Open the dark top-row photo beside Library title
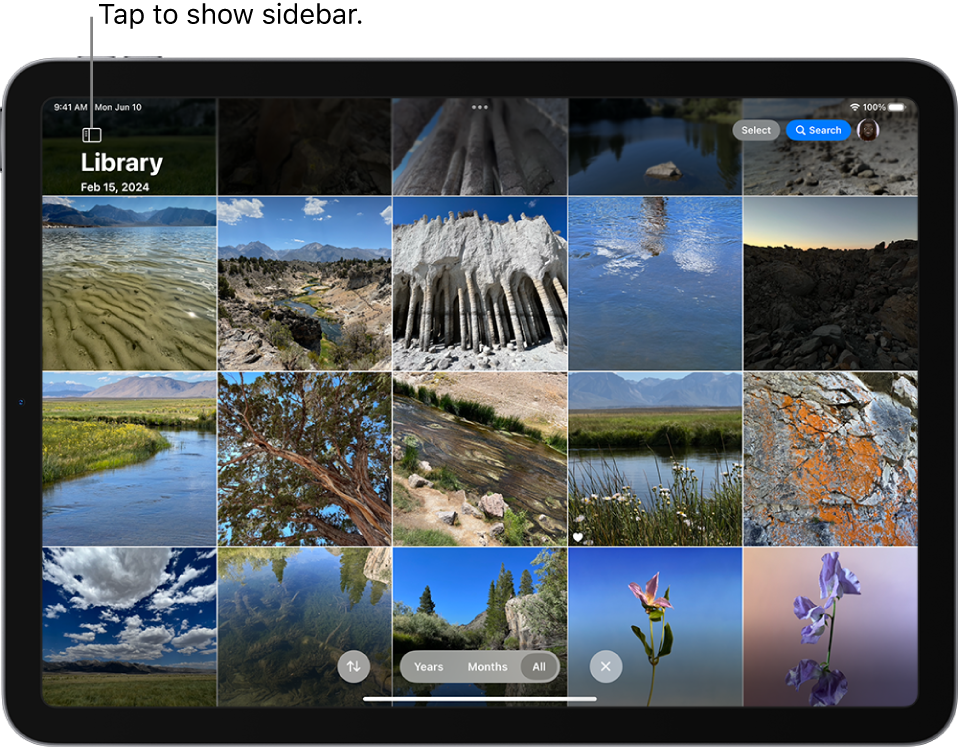Viewport: 958px width, 748px height. 304,147
